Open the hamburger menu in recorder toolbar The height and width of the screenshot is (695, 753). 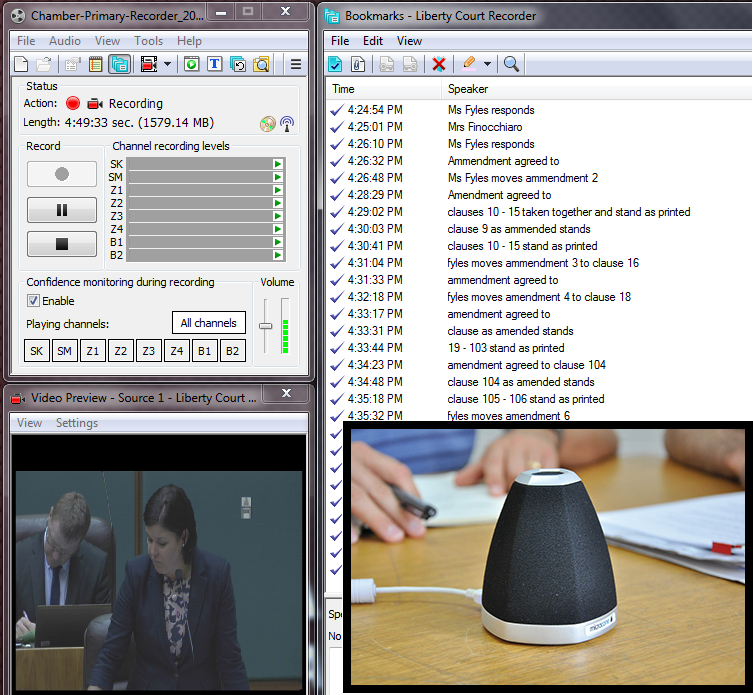[296, 64]
